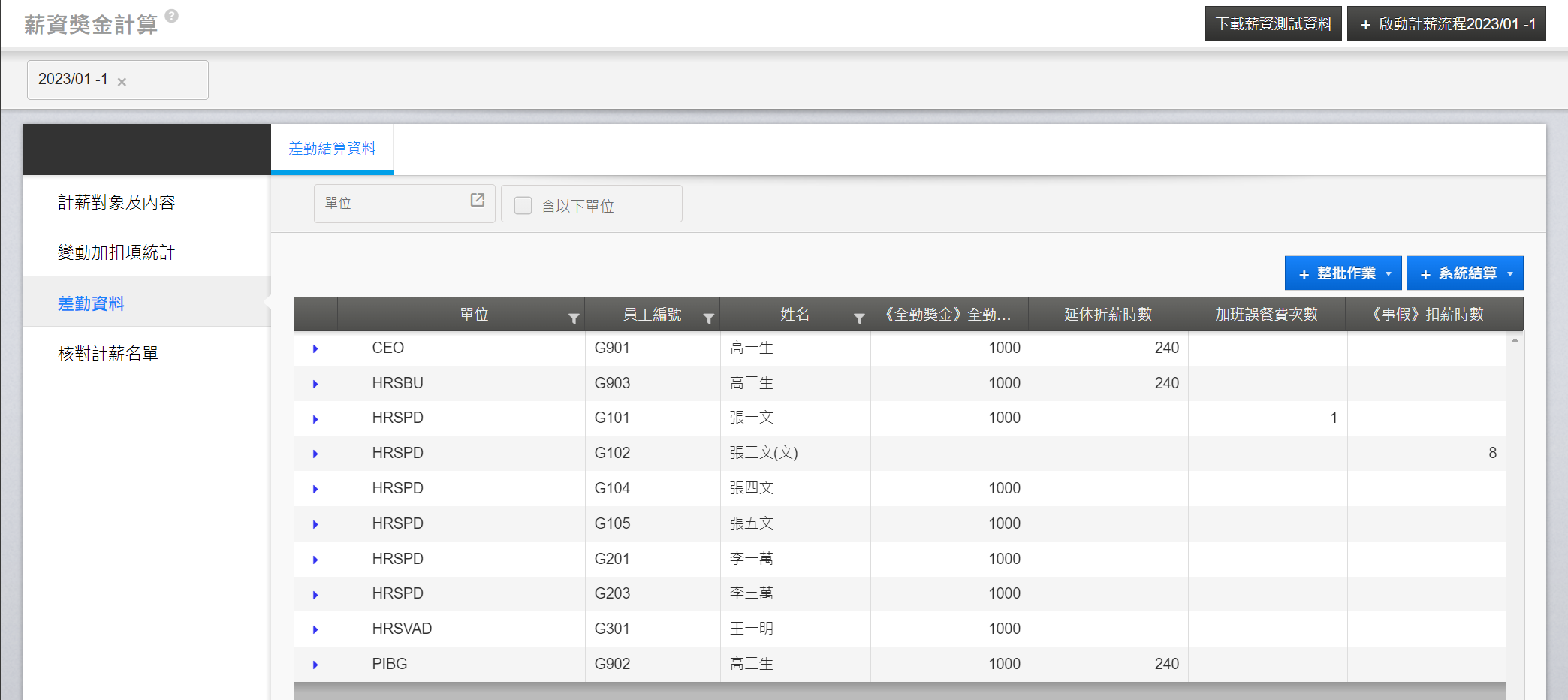Screen dimensions: 1568x700
Task: Open filter on 員工編號 column
Action: click(708, 319)
